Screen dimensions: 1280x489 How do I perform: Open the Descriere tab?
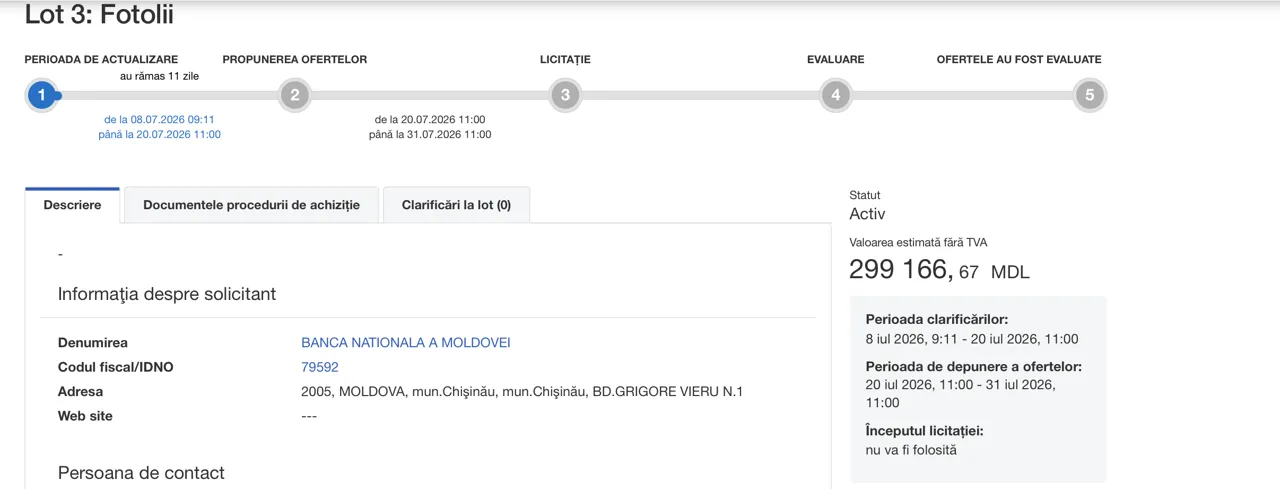(72, 205)
